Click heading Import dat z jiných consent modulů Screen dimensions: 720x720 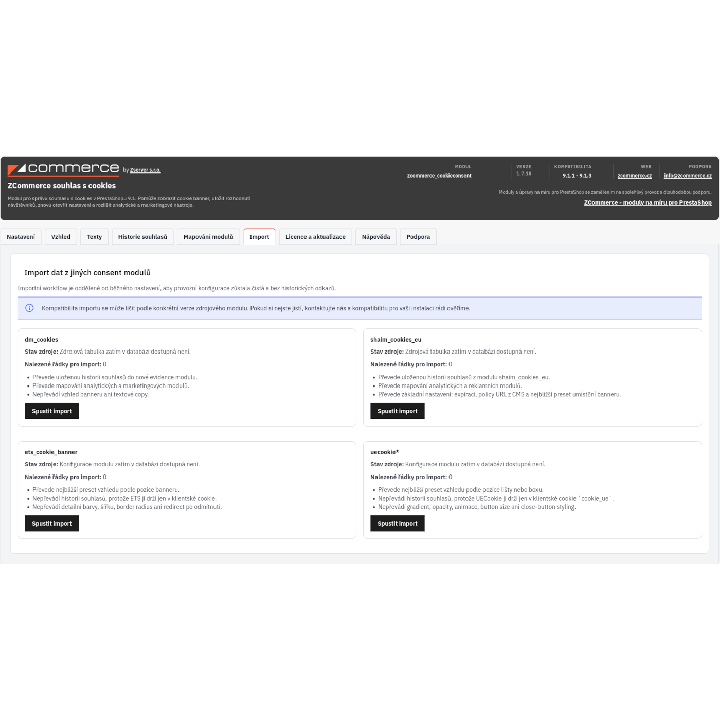tap(87, 272)
